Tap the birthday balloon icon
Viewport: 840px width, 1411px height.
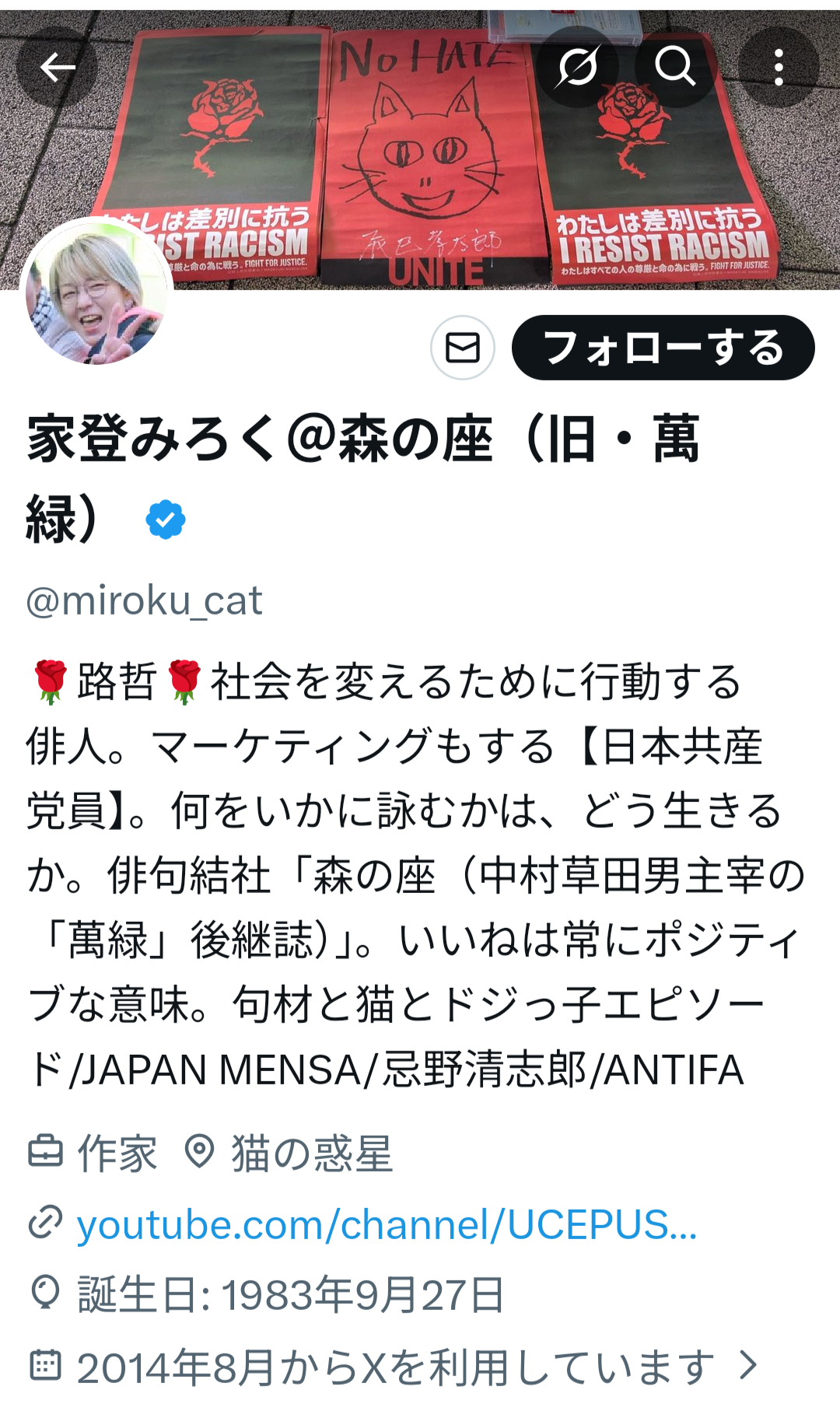45,1294
